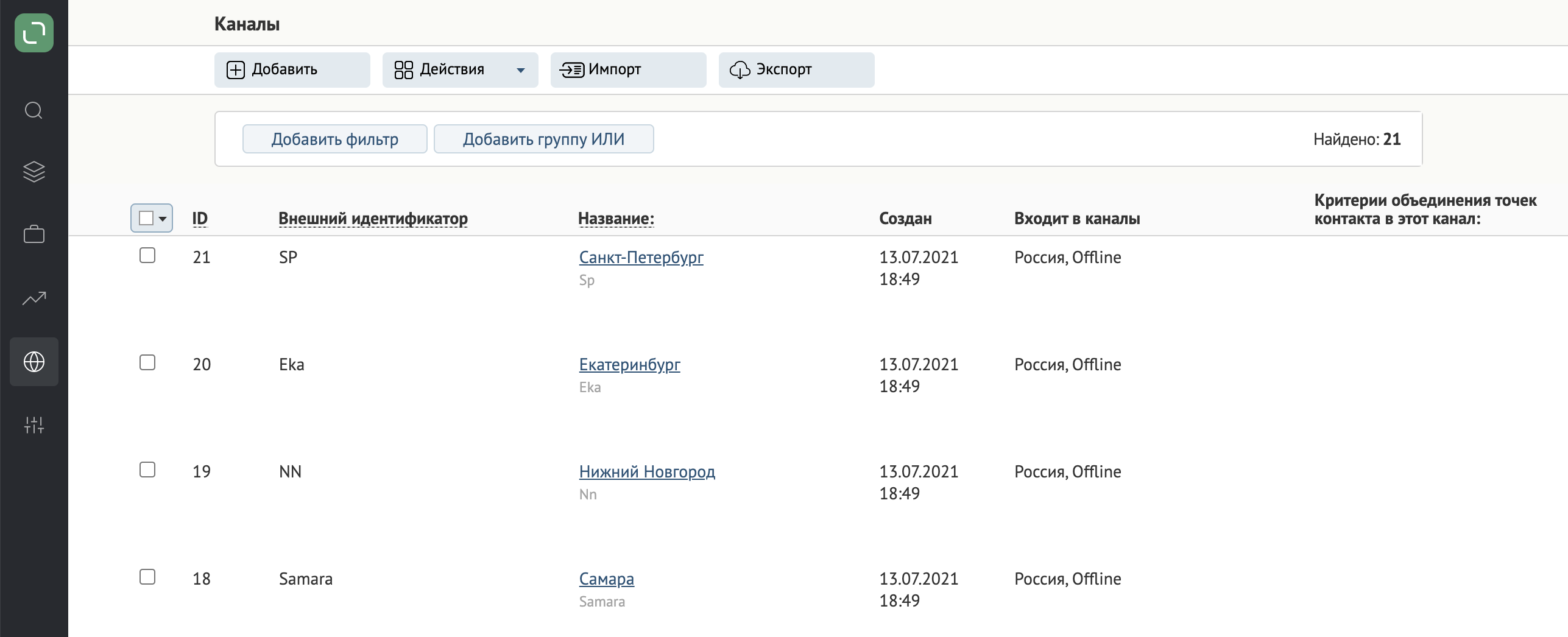The image size is (1568, 637).
Task: Sort by Внешний идентификатор column header
Action: pyautogui.click(x=373, y=219)
